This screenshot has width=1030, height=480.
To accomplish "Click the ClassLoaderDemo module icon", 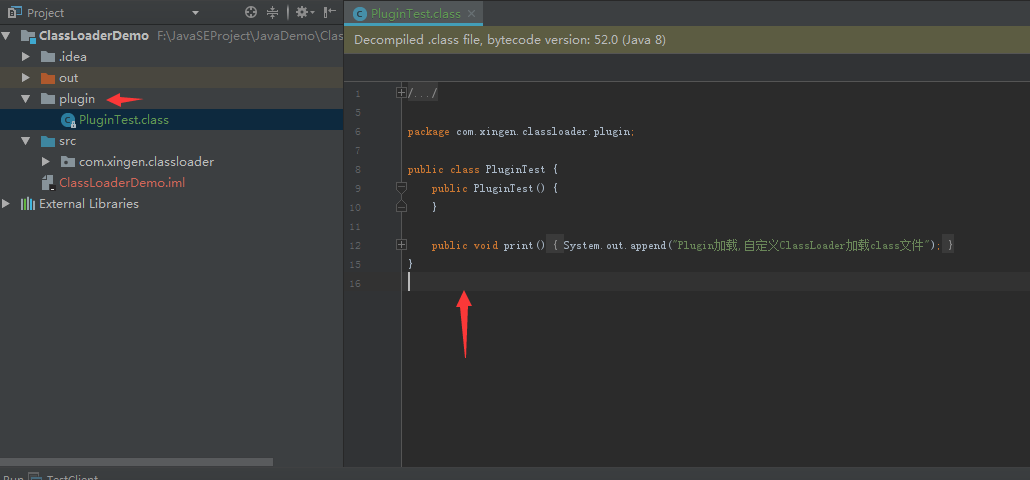I will 28,35.
